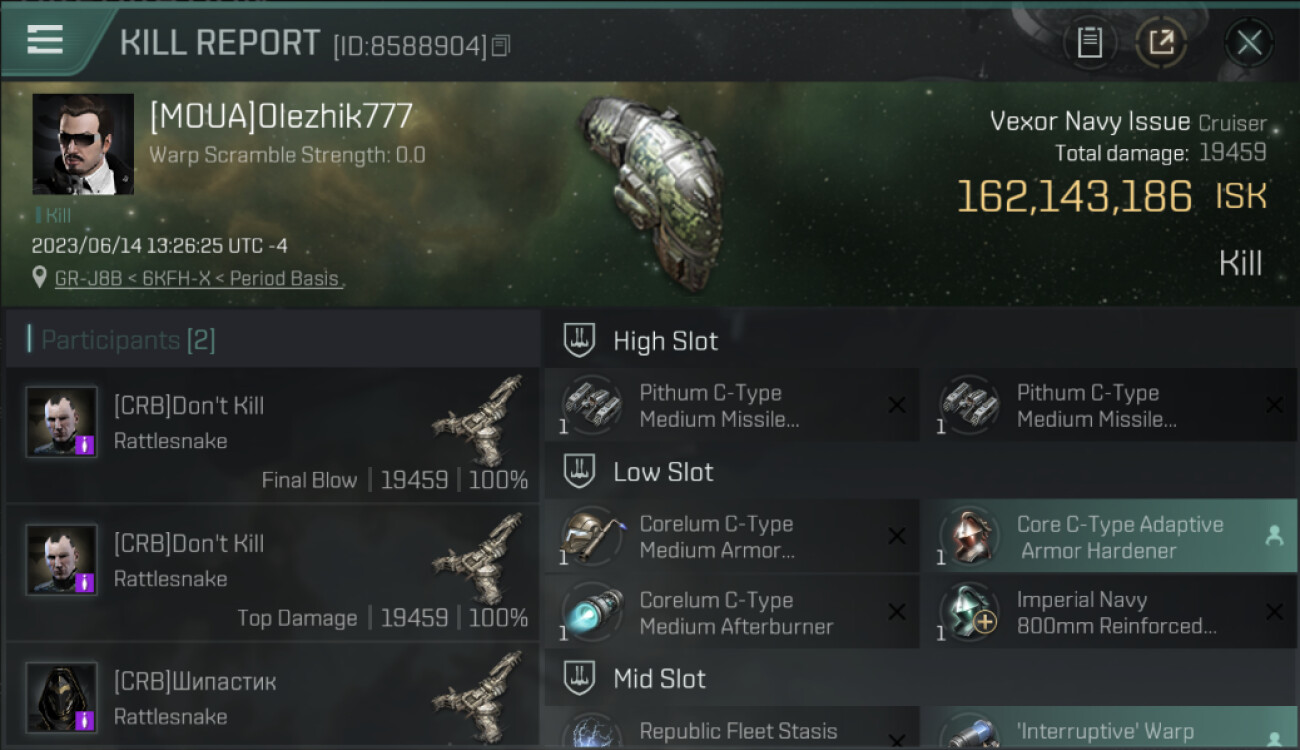Open the hamburger menu
Viewport: 1300px width, 750px height.
(x=45, y=40)
